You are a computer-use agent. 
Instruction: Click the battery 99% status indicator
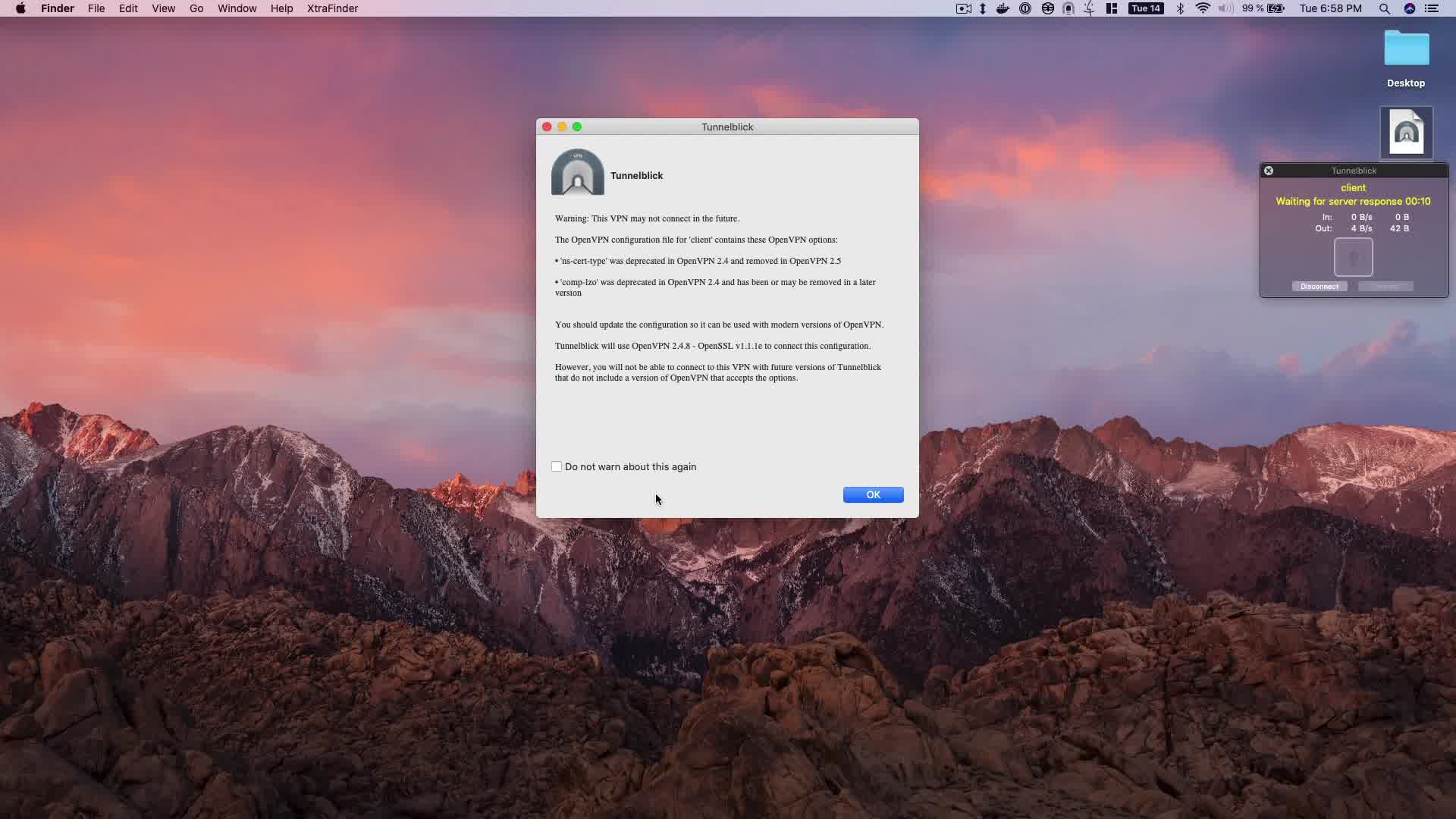coord(1263,8)
